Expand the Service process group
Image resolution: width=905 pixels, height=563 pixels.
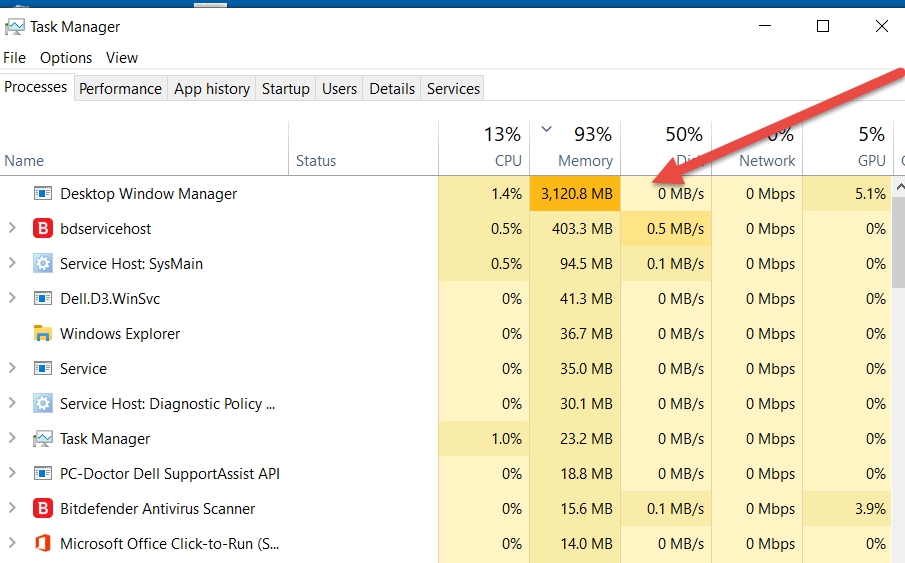tap(12, 368)
